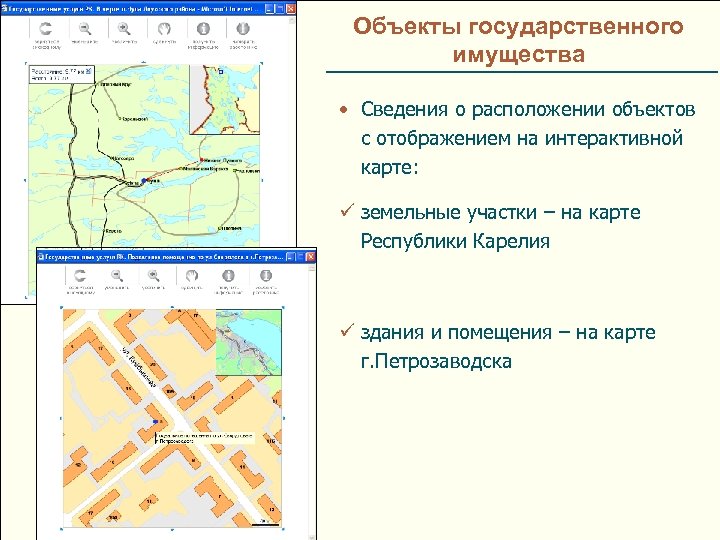Minimize the Karelia map browser window
720x540 pixels.
coord(270,8)
